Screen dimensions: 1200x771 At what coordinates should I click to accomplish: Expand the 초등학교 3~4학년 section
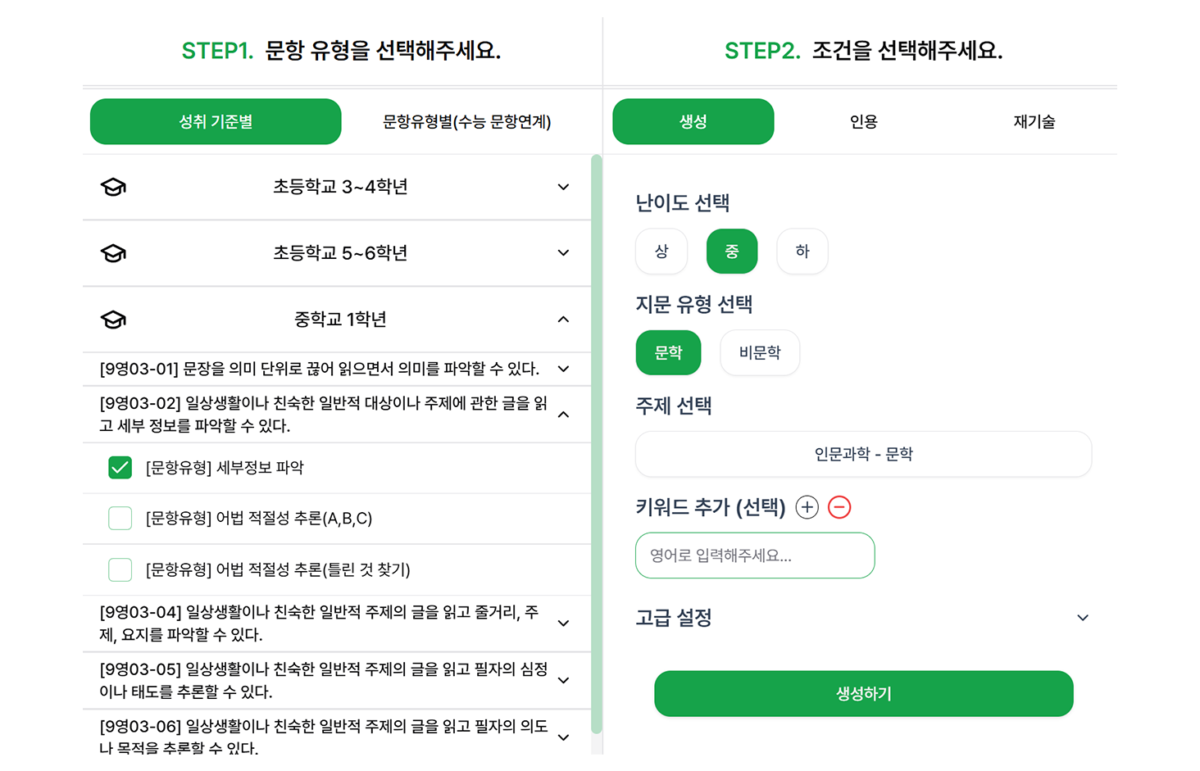(x=562, y=186)
